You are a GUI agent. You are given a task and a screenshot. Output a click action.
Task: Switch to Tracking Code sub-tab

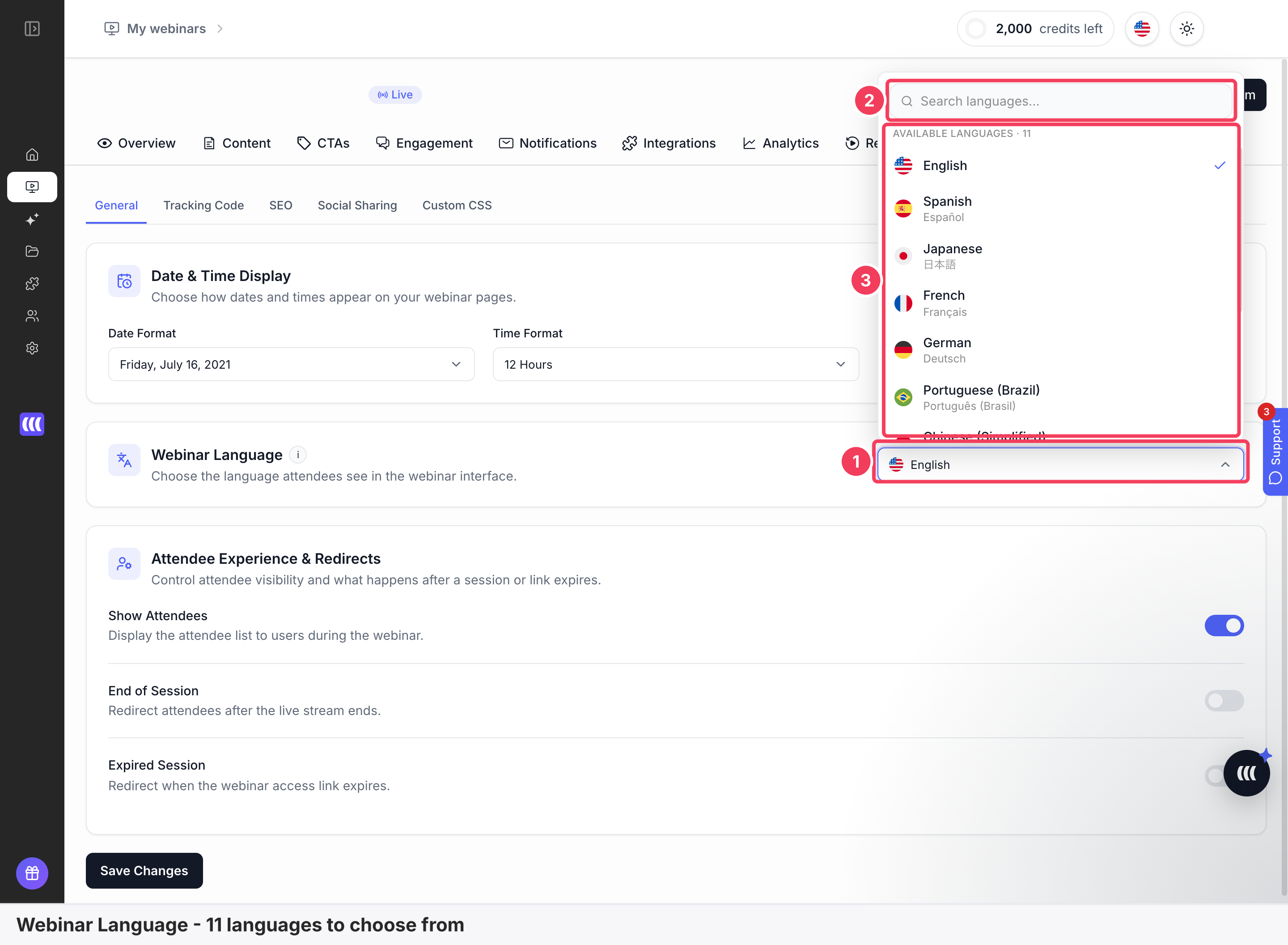point(203,205)
